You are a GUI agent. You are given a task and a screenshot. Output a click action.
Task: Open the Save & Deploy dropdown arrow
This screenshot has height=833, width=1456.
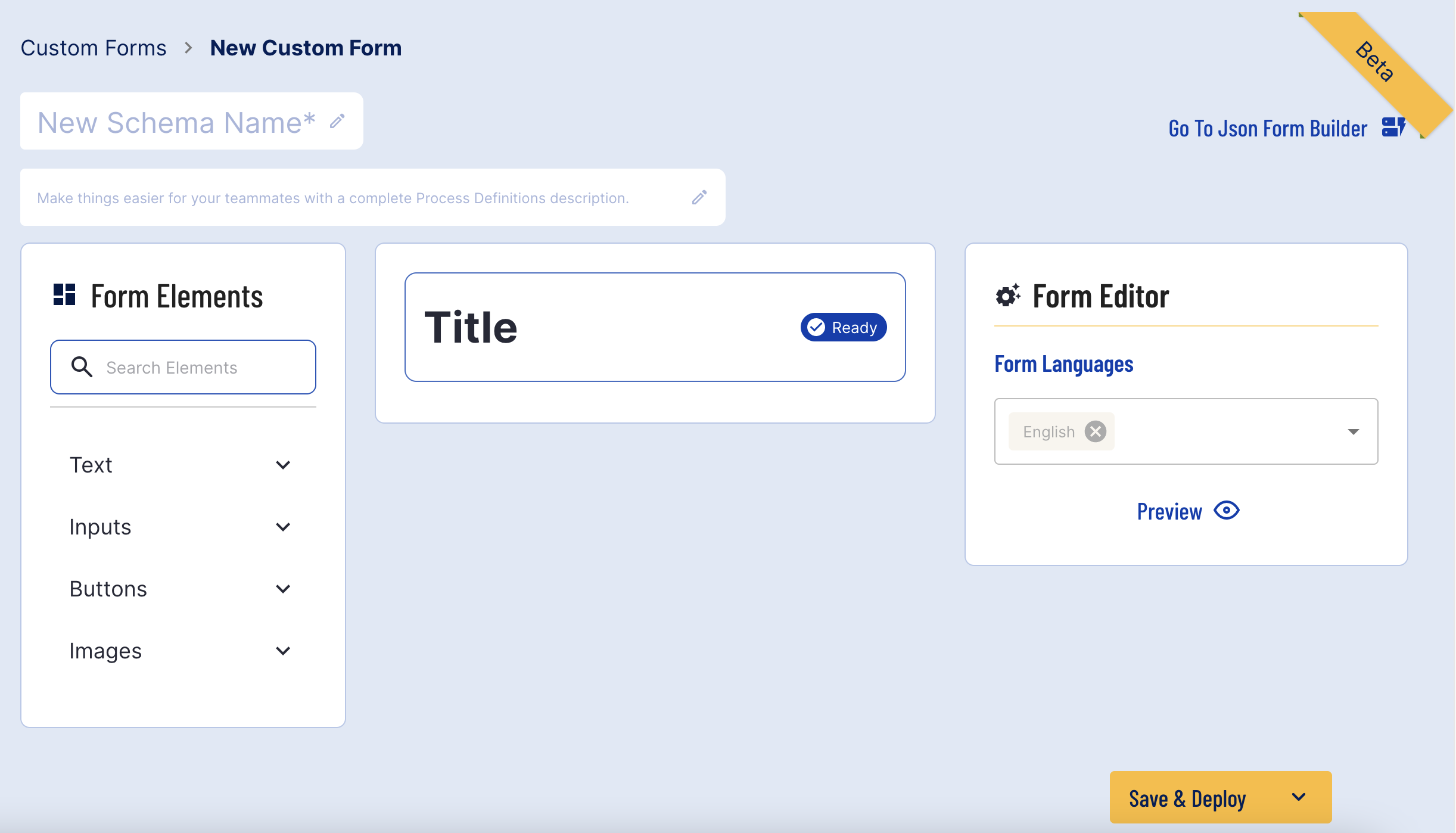[x=1299, y=797]
